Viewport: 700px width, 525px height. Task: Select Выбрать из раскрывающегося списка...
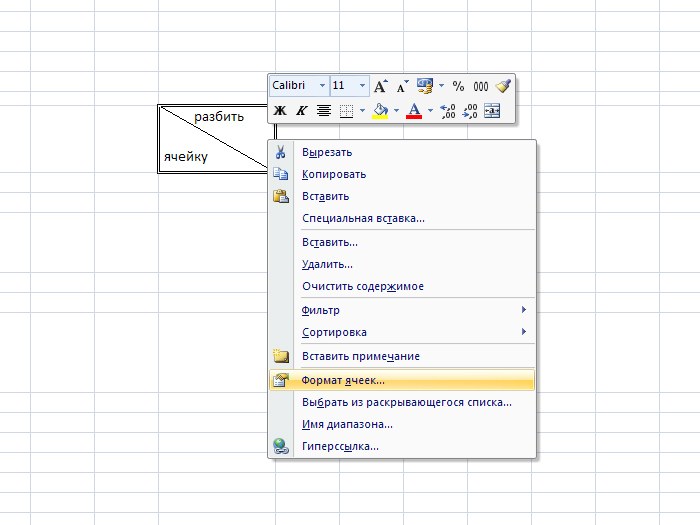click(x=402, y=402)
